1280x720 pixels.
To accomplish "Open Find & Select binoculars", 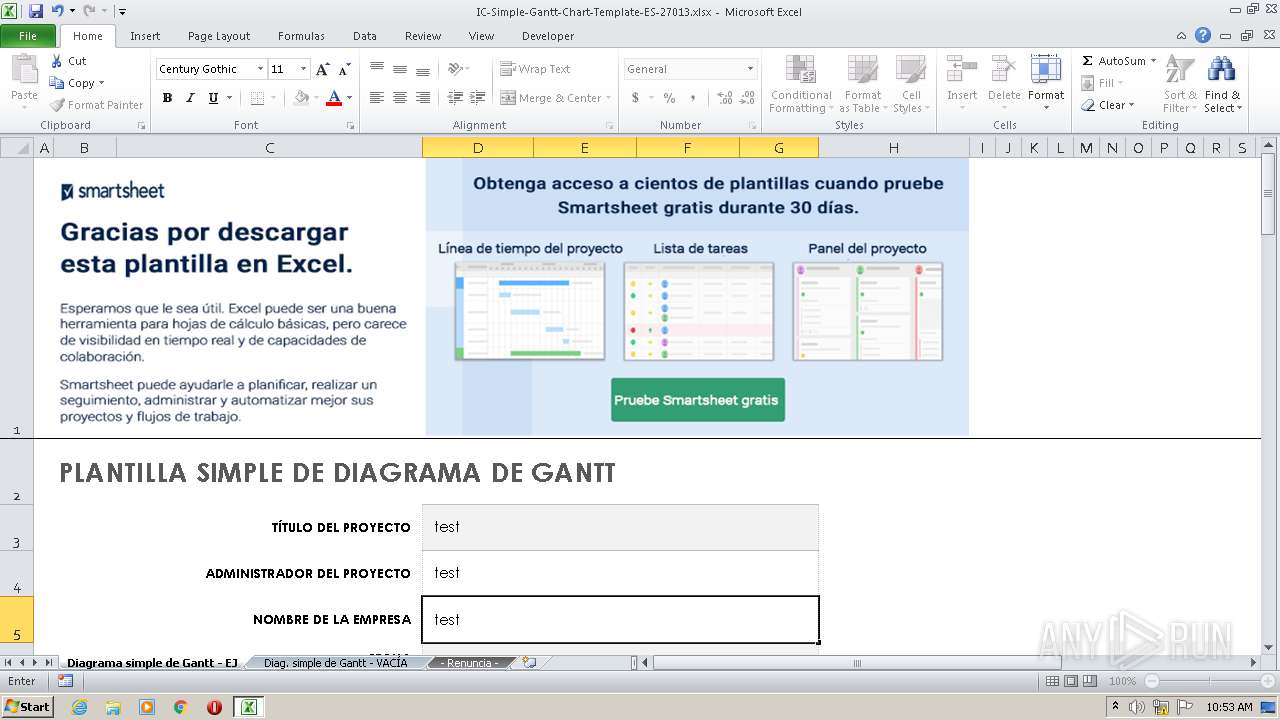I will (1222, 84).
